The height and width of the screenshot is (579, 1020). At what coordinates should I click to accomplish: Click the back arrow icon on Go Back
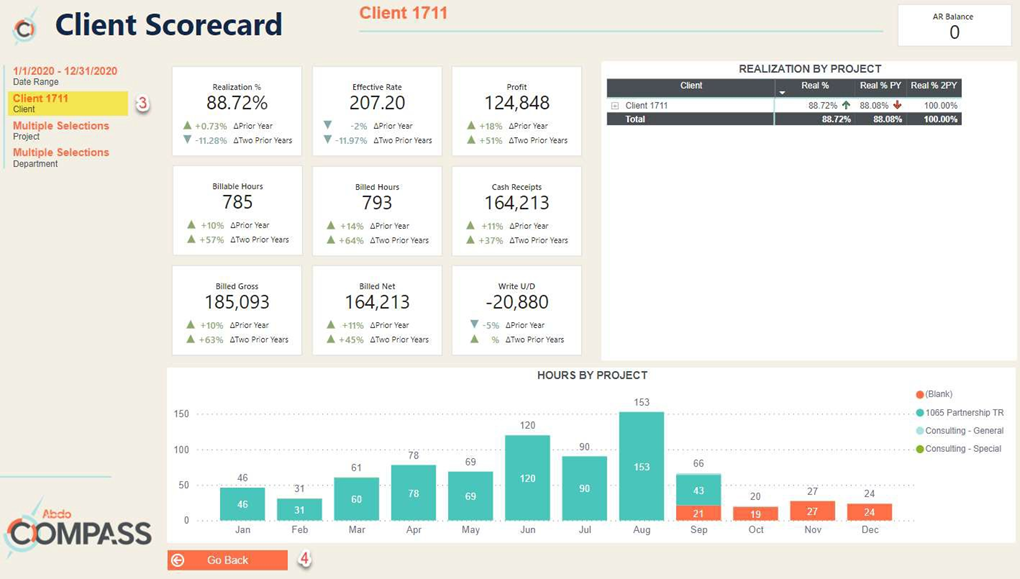tap(178, 560)
